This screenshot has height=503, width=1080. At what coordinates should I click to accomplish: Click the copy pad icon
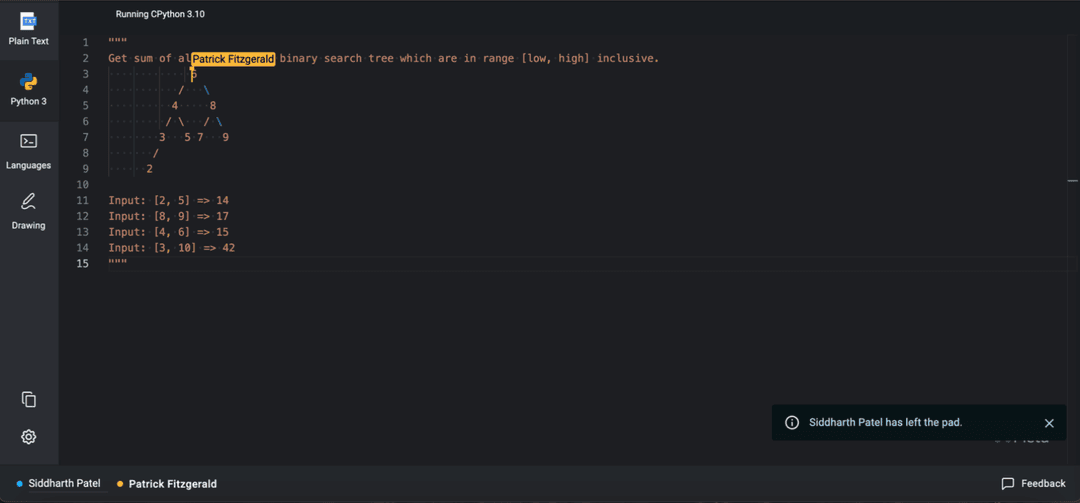point(28,400)
